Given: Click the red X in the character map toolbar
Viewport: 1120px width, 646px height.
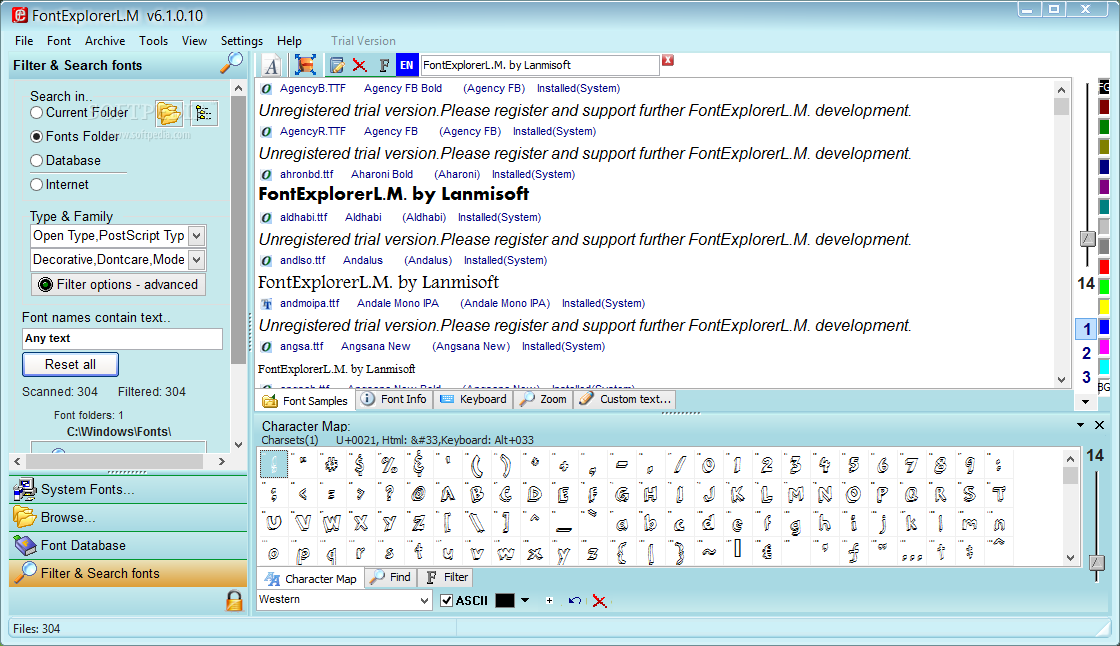Looking at the screenshot, I should (x=599, y=601).
